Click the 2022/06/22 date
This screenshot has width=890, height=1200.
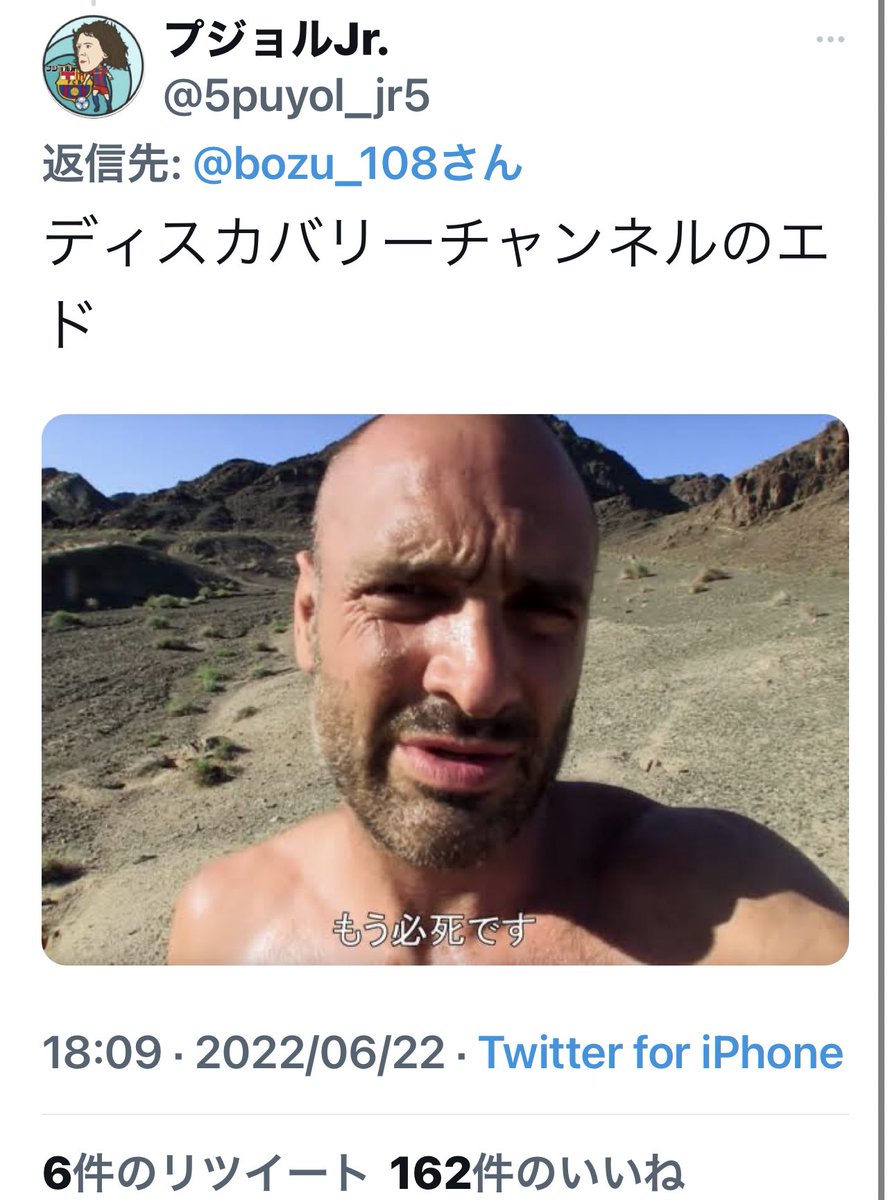[319, 1053]
